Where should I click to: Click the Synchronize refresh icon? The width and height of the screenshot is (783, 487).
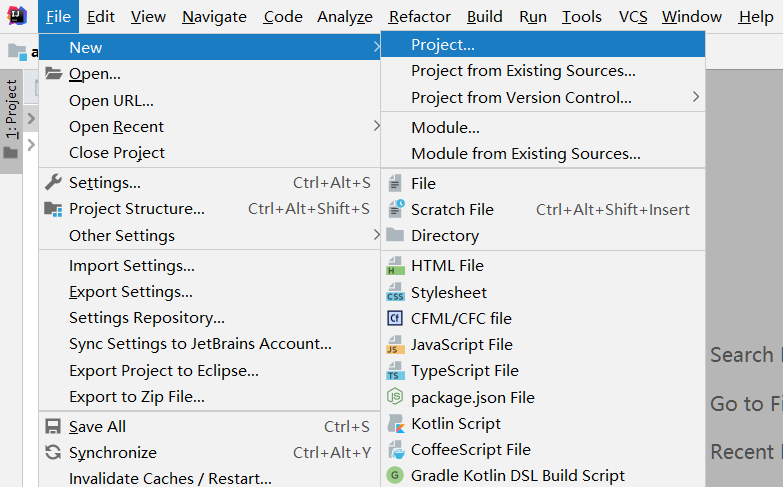tap(53, 453)
